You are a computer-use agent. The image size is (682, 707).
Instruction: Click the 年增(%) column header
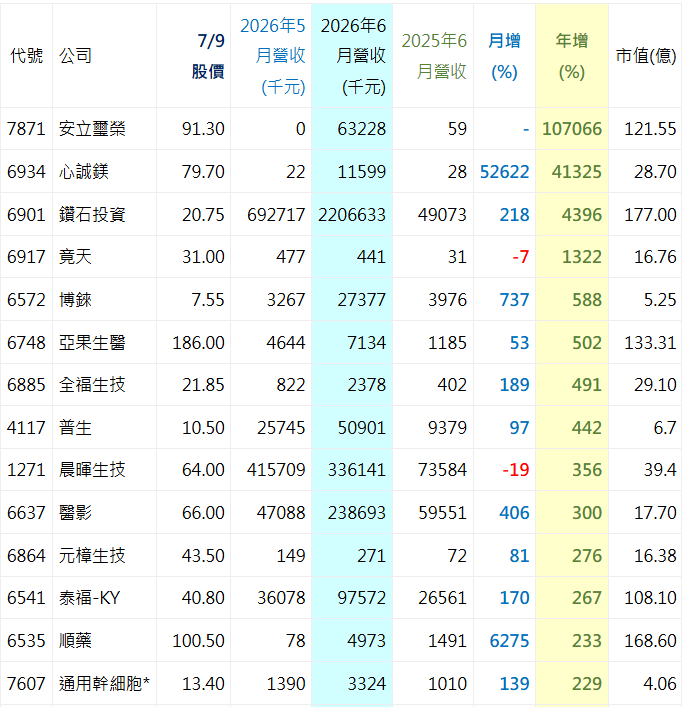tap(572, 56)
